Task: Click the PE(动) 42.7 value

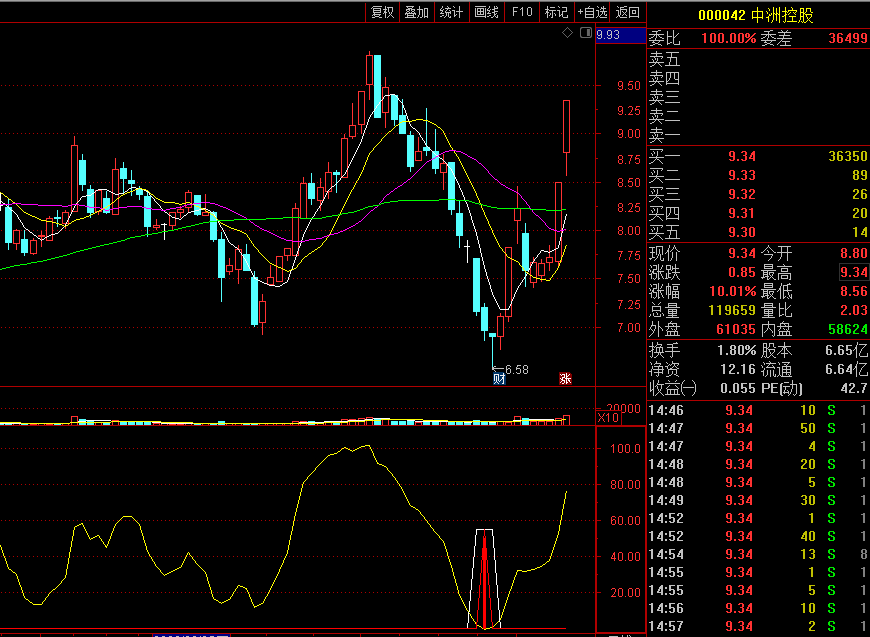Action: point(853,388)
